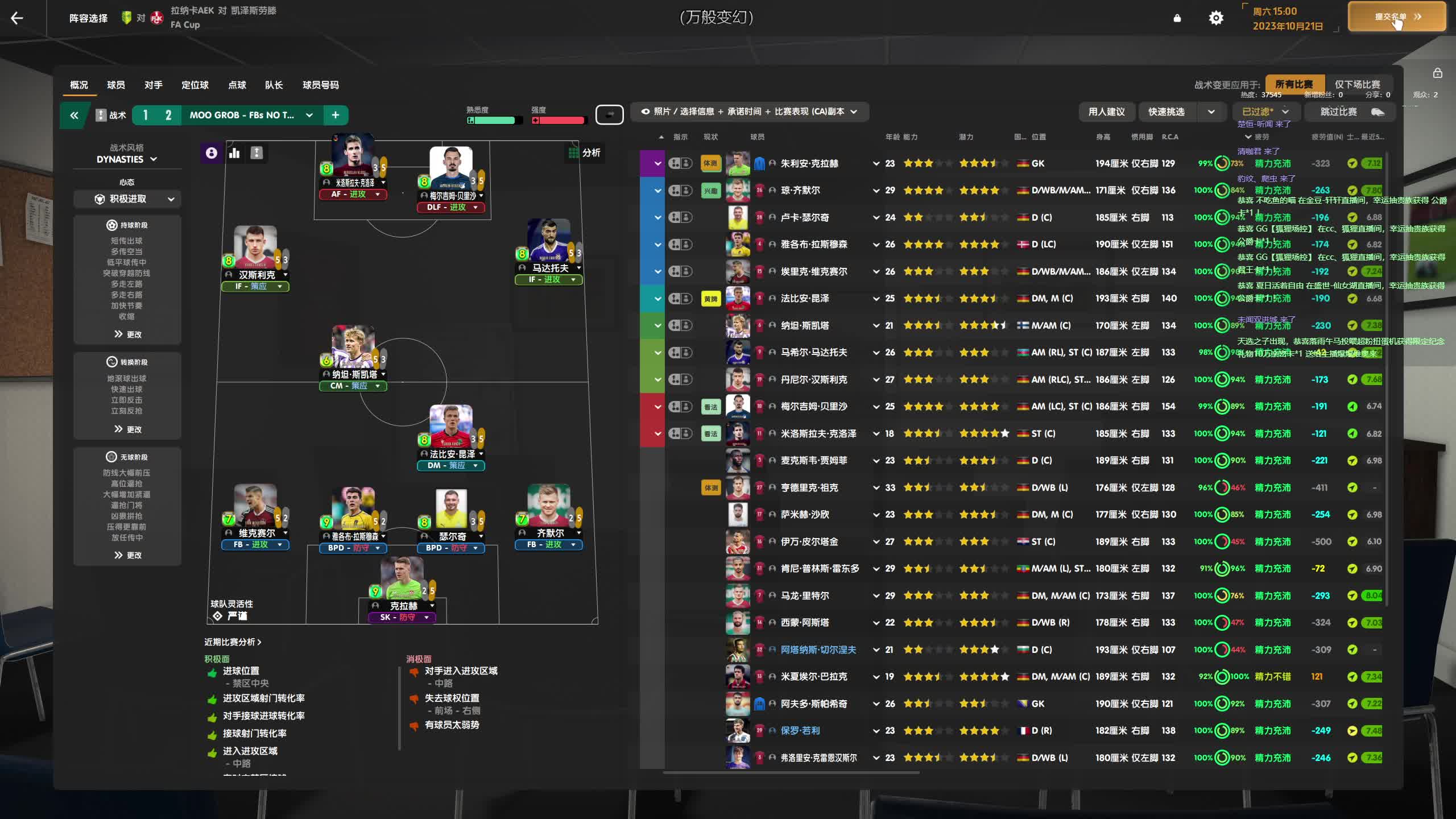
Task: Open the settings gear icon
Action: 1216,18
